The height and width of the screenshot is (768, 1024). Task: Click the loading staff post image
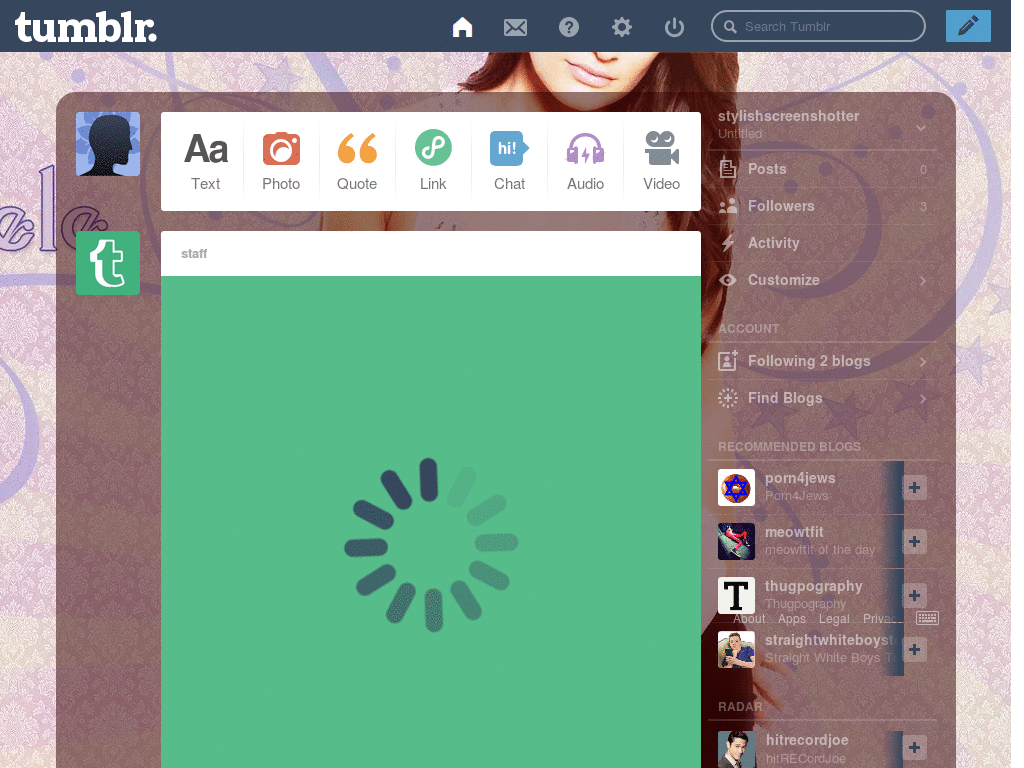431,522
